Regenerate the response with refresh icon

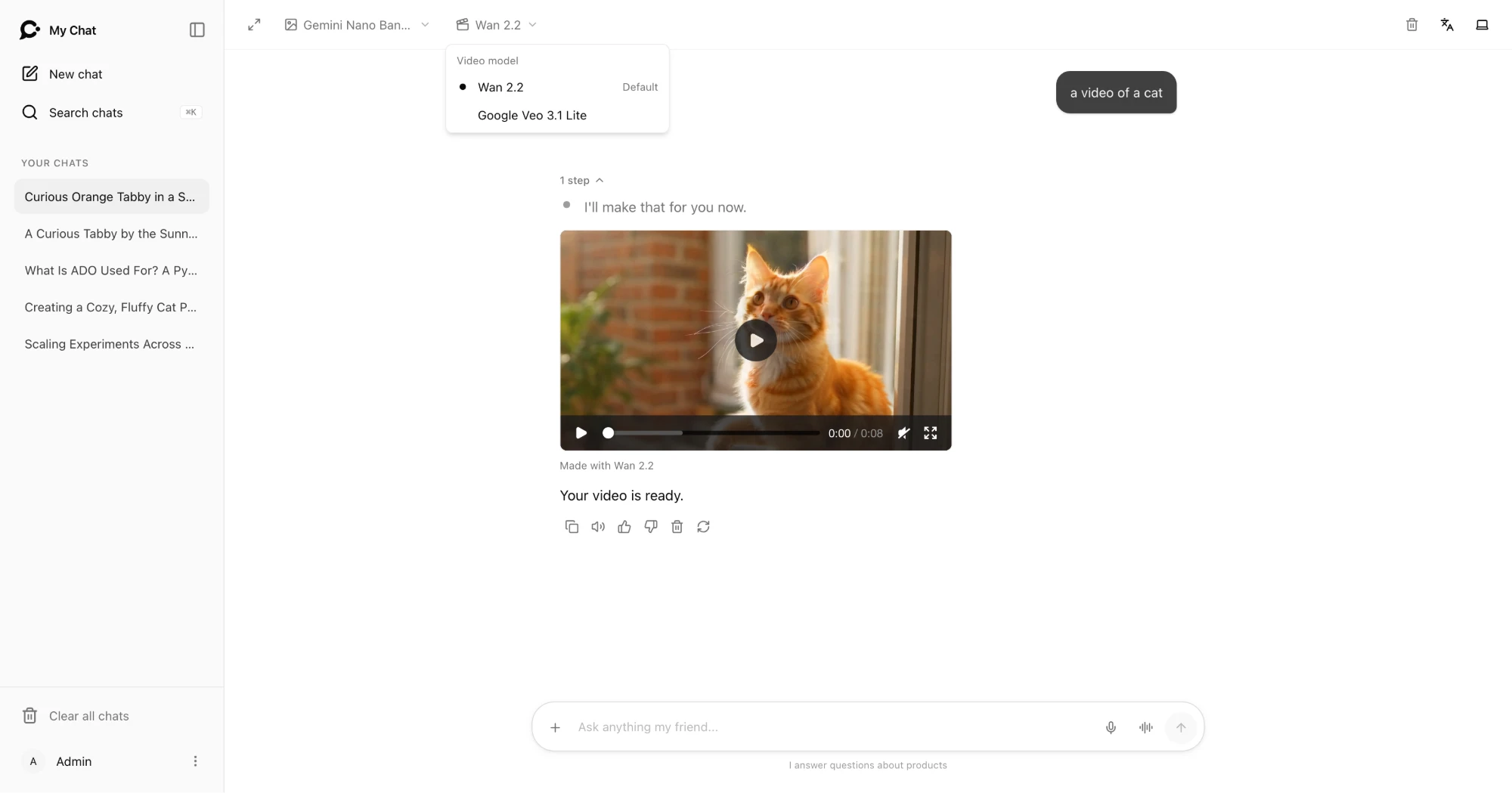point(704,527)
